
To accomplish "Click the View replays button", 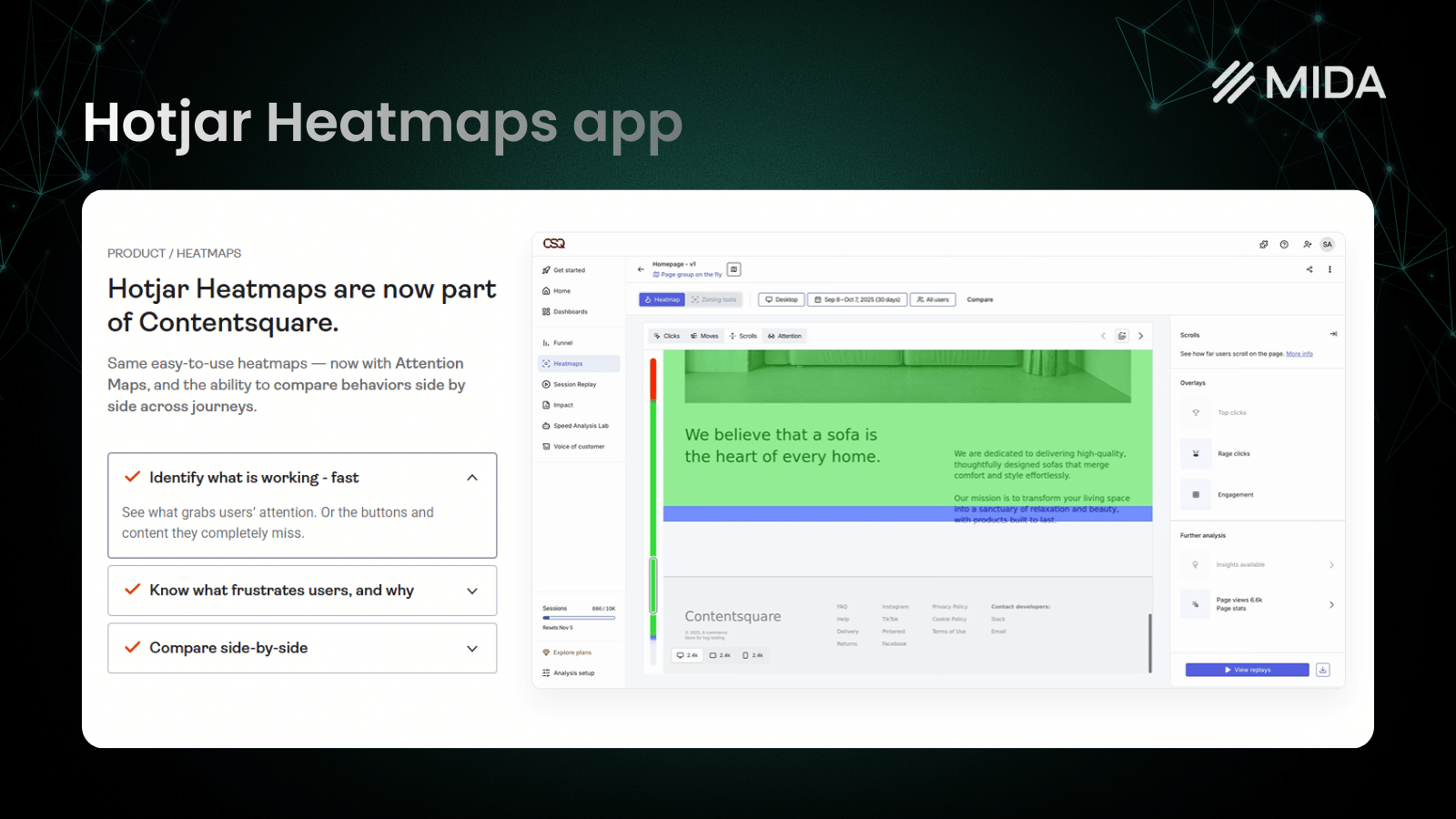I will [x=1247, y=670].
